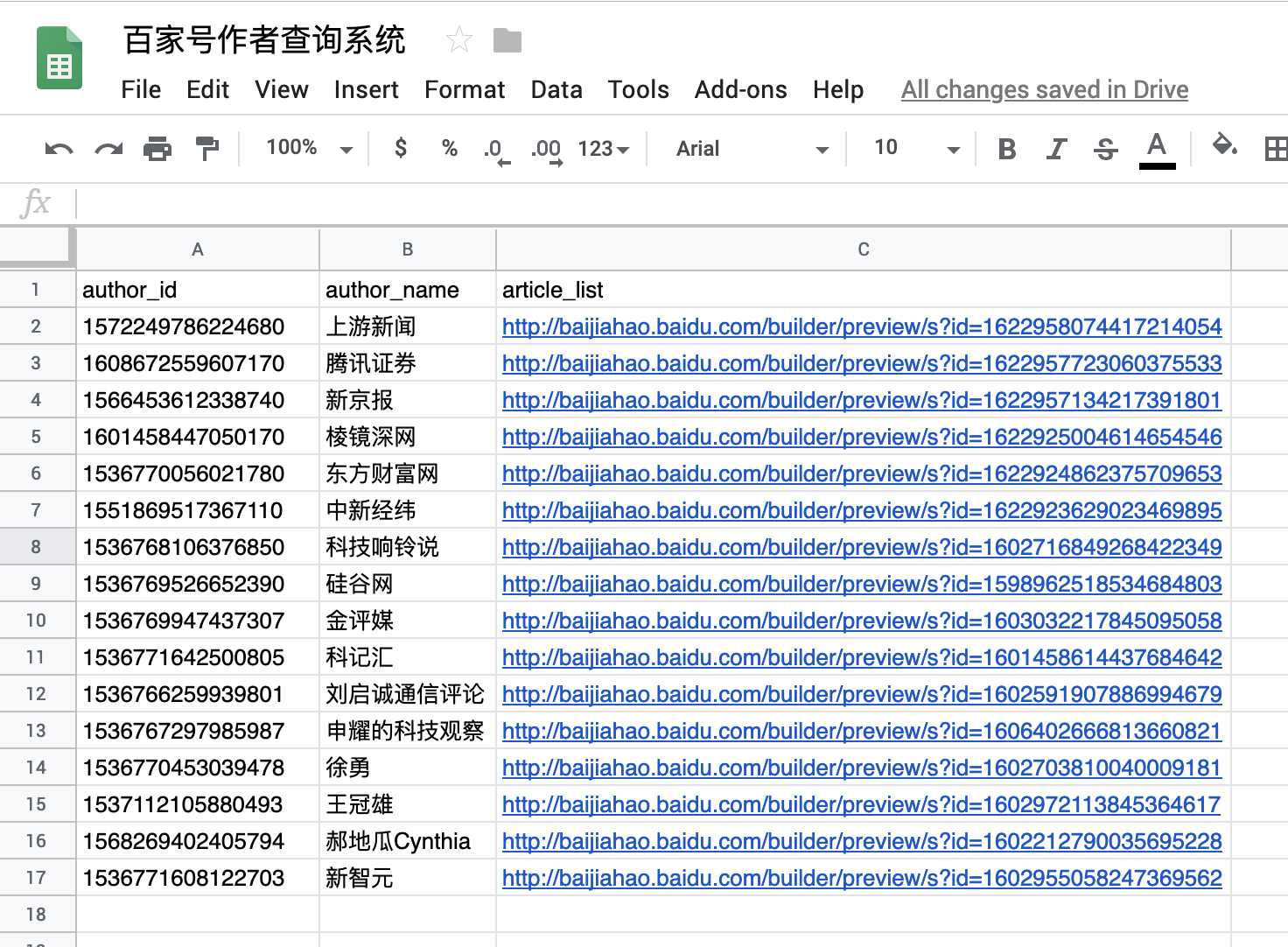Screen dimensions: 1288x947
Task: Select cell with 1572249786224680
Action: click(x=198, y=326)
